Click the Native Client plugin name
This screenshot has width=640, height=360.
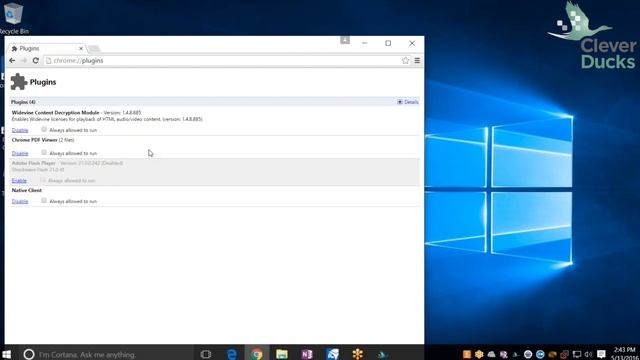27,190
